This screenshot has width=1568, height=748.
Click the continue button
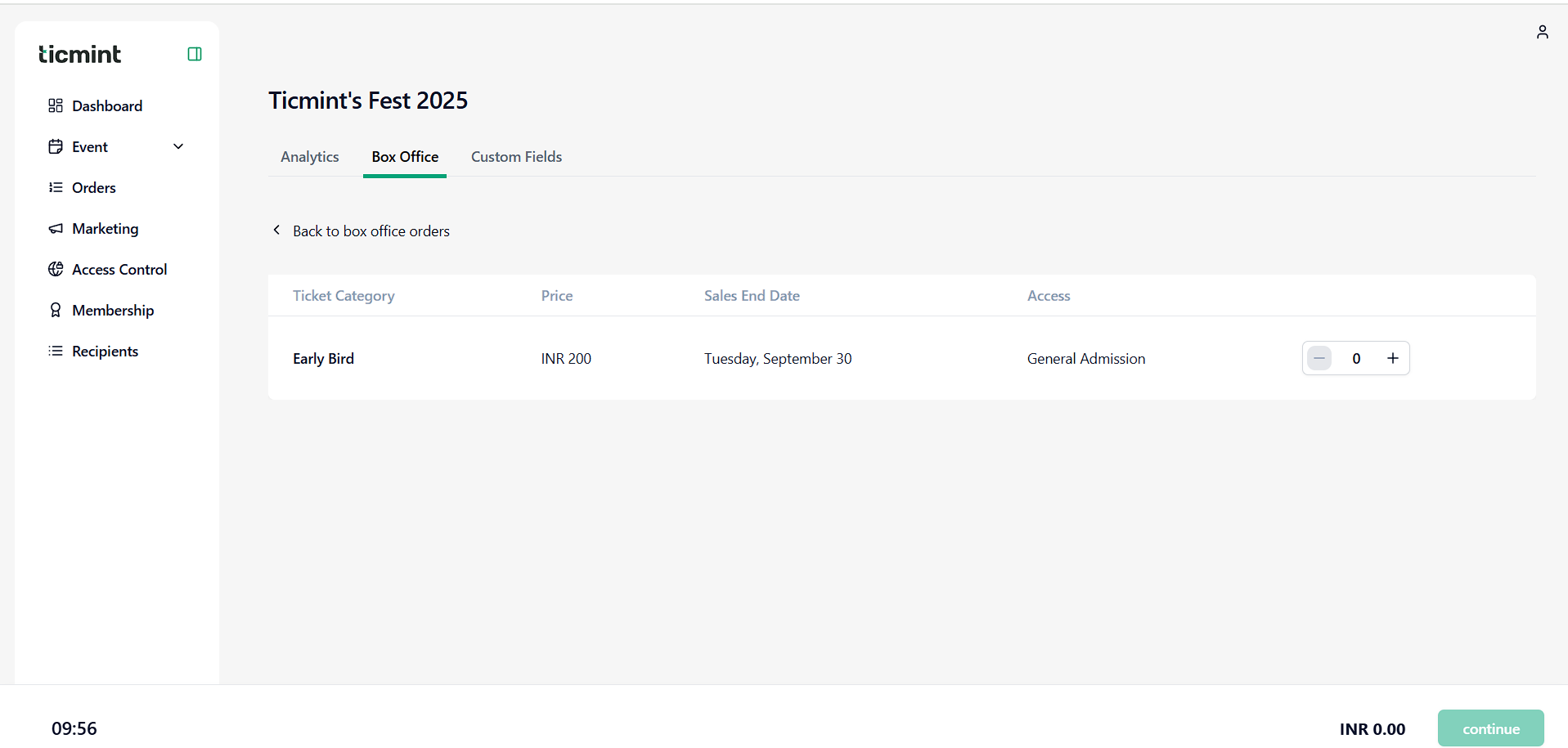click(x=1490, y=728)
